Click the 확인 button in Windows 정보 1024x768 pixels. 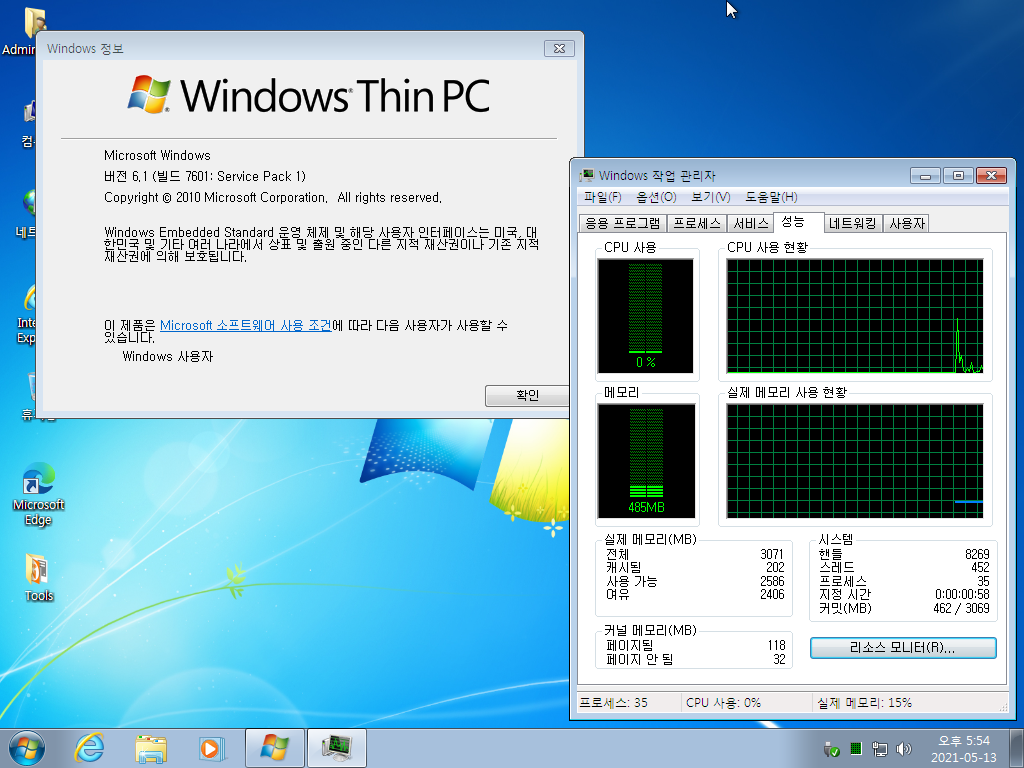pos(526,395)
